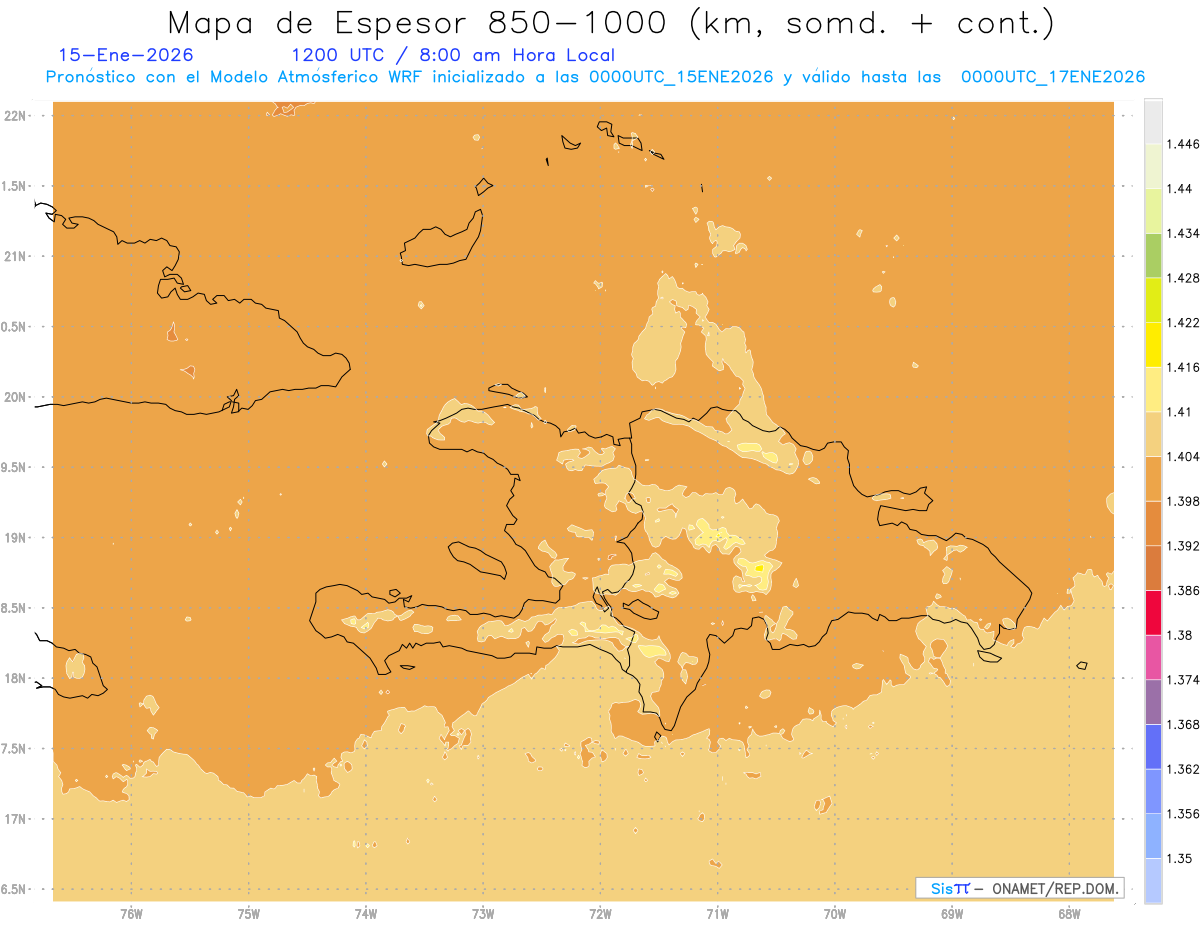Click the '18N' latitude label
The width and height of the screenshot is (1200, 927).
[x=17, y=678]
